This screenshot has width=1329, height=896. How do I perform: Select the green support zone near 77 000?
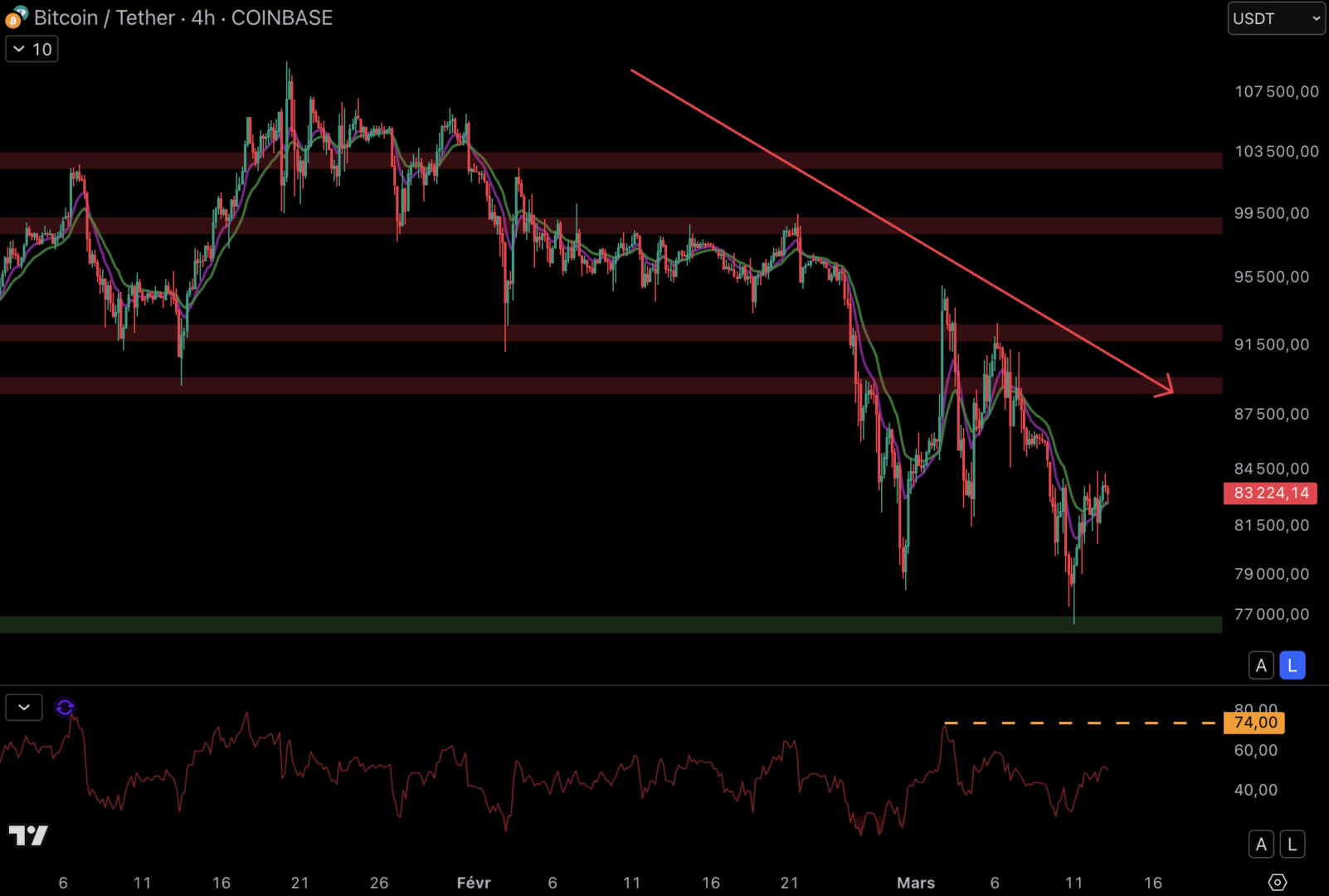tap(581, 625)
